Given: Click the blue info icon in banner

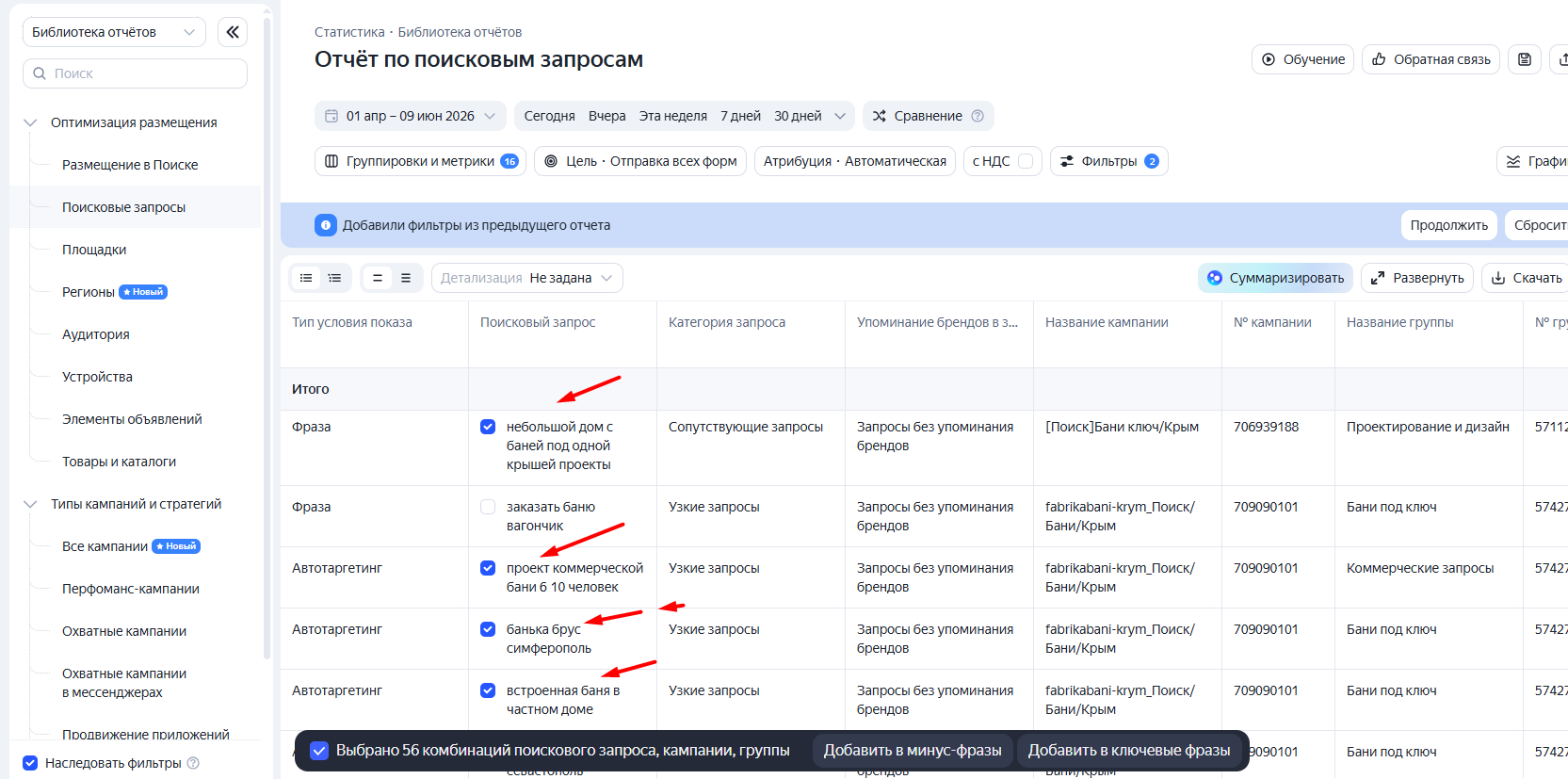Looking at the screenshot, I should pos(326,225).
